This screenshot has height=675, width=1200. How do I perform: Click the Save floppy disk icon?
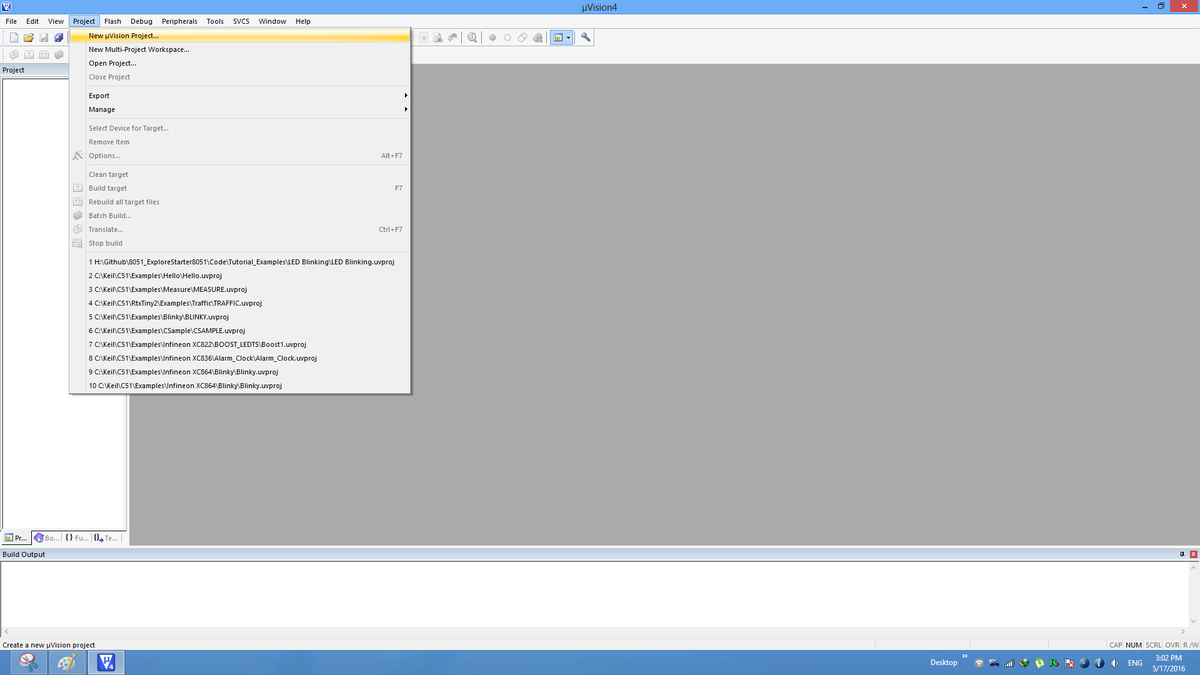[44, 38]
